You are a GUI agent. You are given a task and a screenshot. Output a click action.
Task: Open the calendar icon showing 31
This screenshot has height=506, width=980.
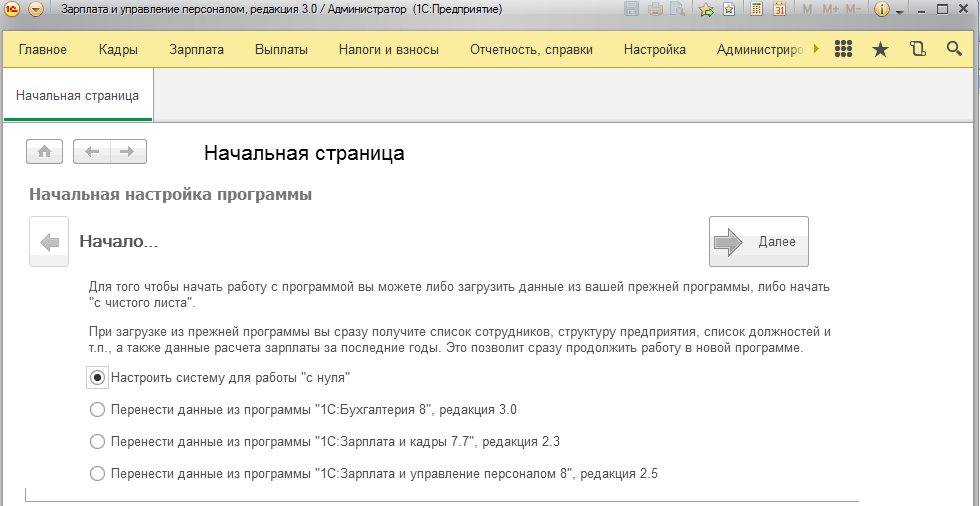(x=779, y=9)
